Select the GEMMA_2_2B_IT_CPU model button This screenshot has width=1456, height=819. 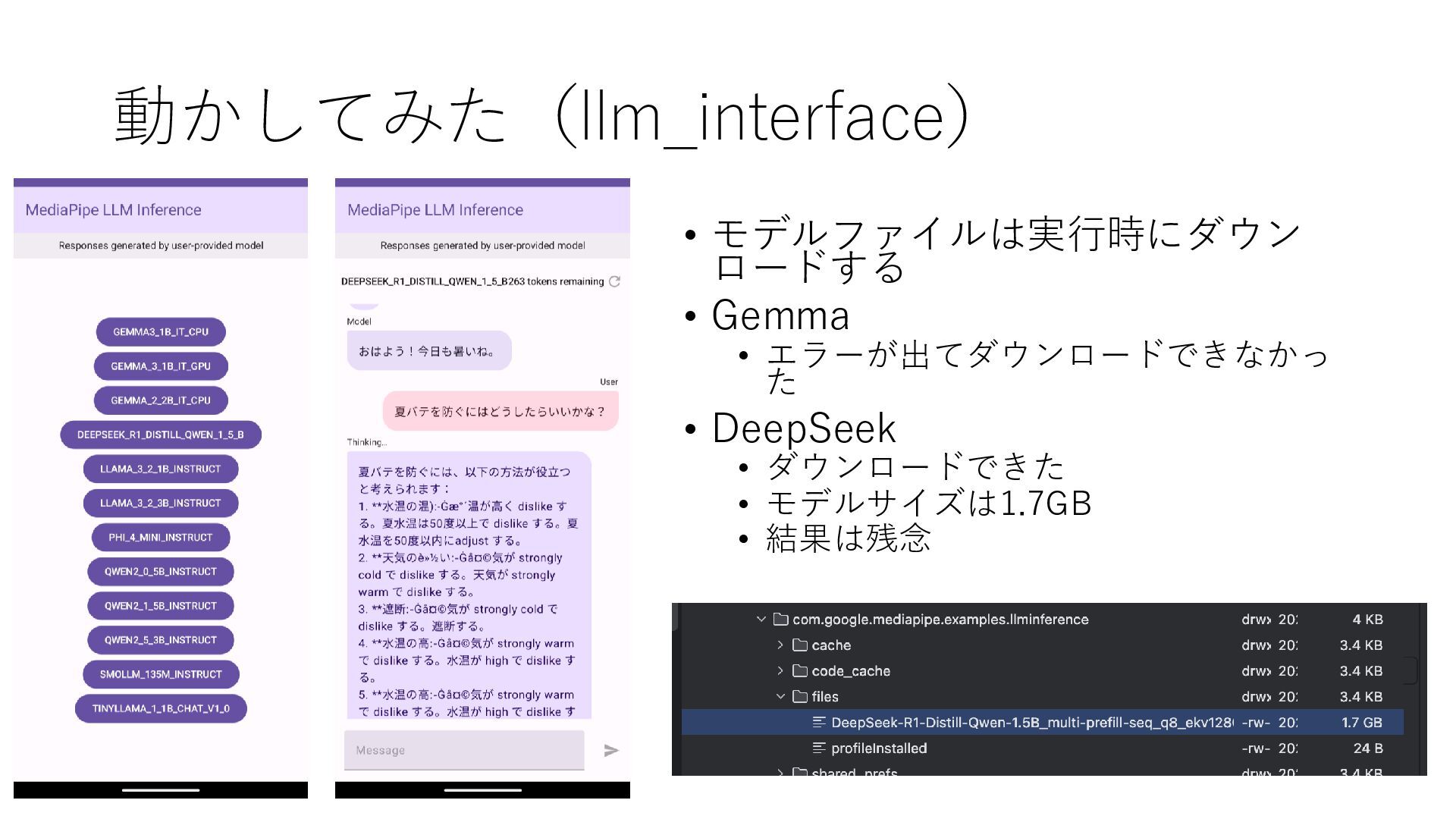161,400
